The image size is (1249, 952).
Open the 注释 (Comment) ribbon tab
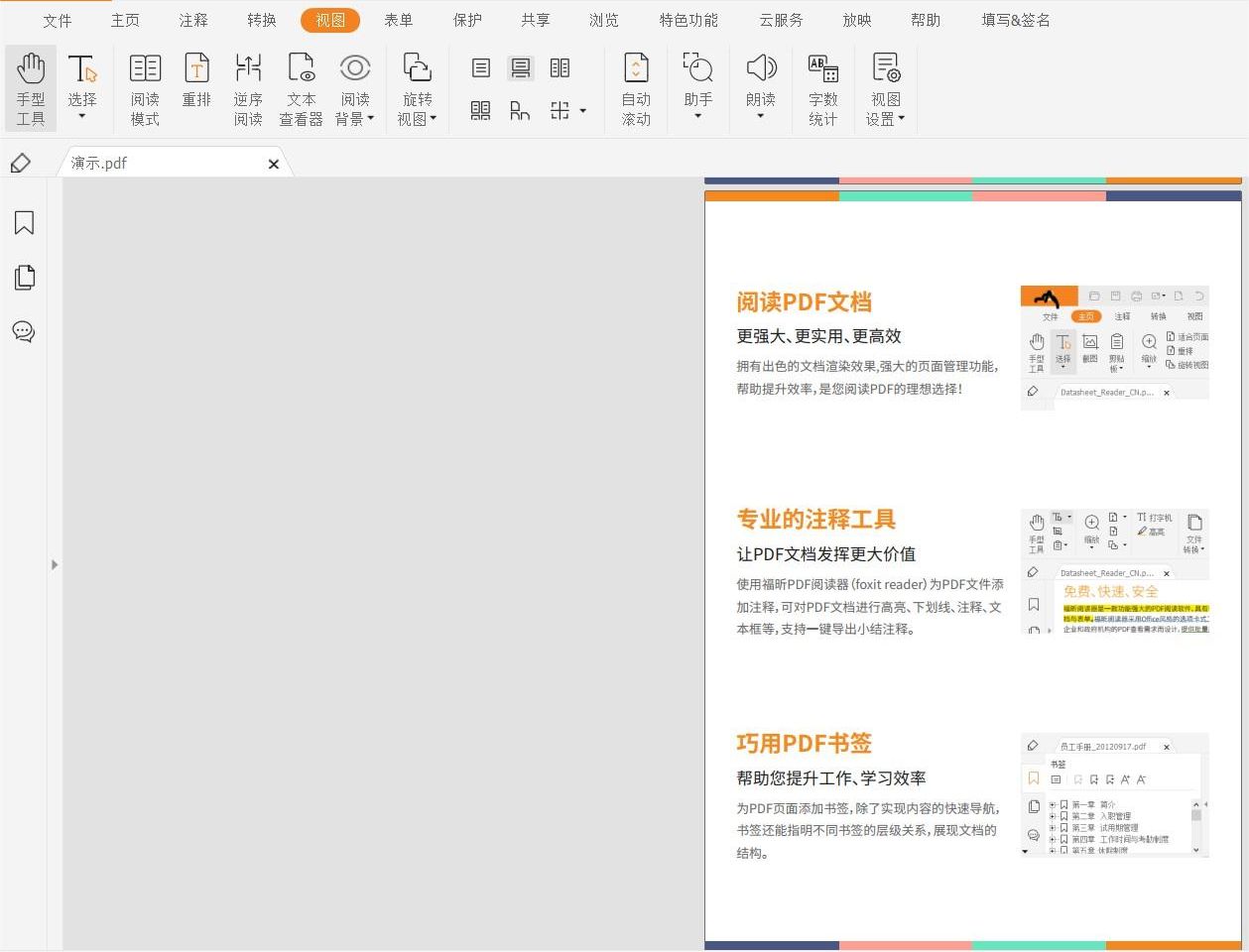coord(193,20)
